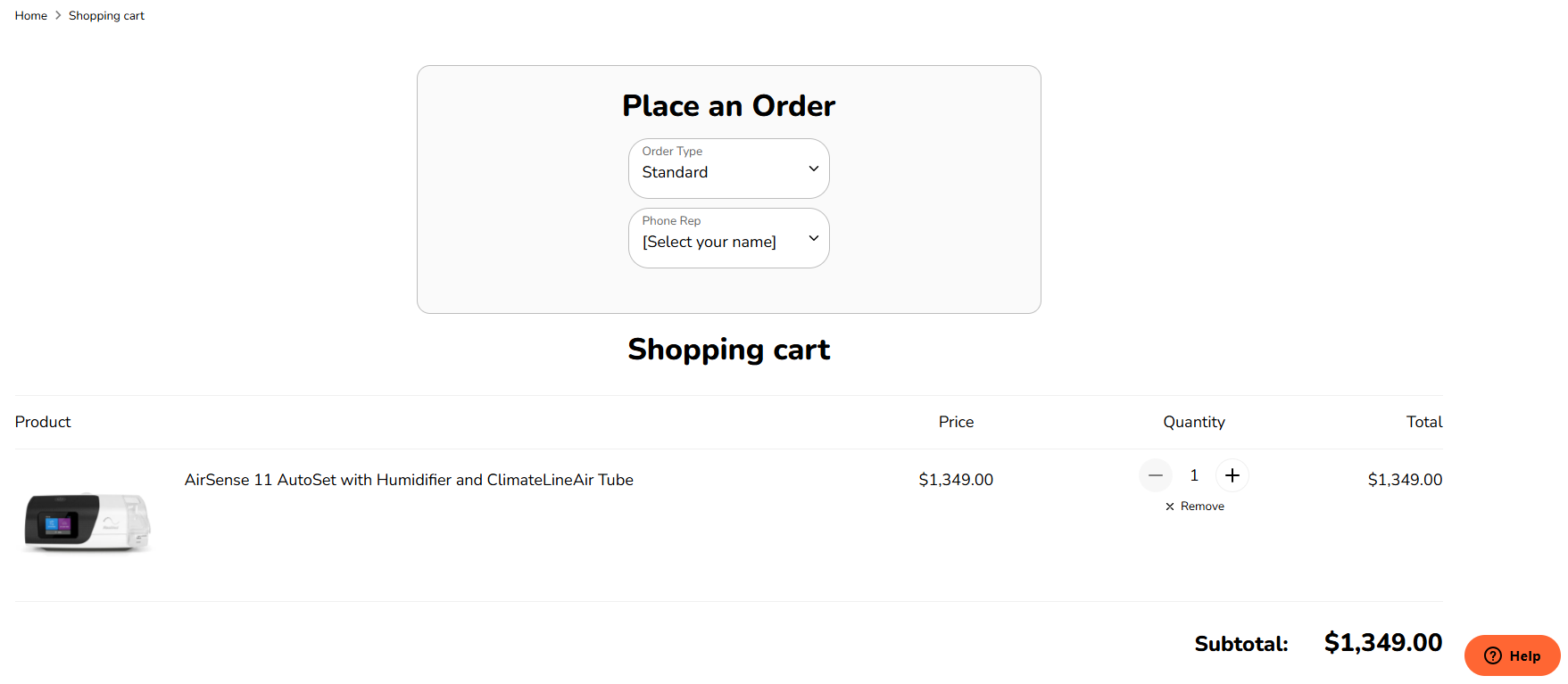Click the Home breadcrumb
Viewport: 1568px width, 684px height.
coord(30,15)
